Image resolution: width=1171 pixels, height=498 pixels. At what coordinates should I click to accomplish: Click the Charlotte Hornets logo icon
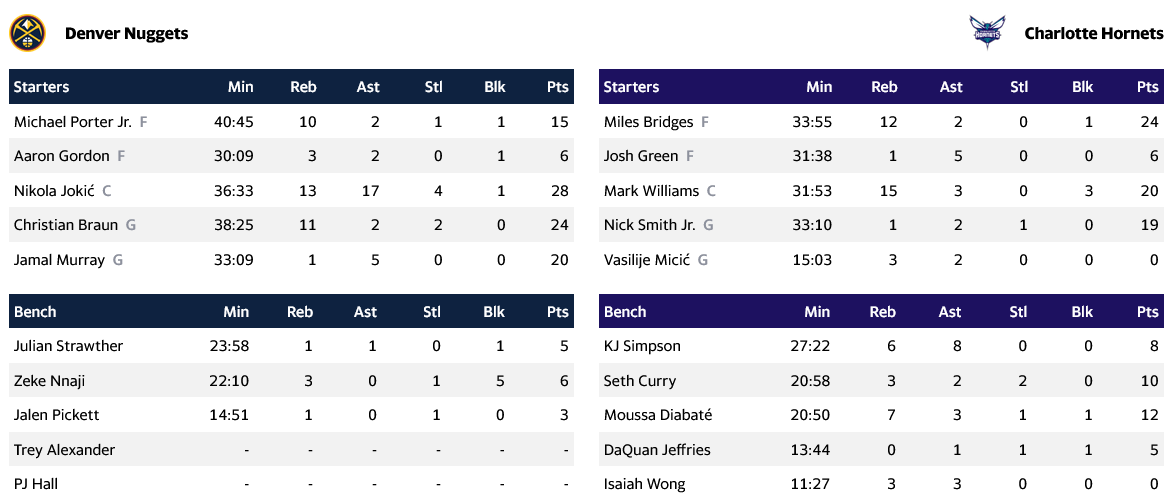pyautogui.click(x=986, y=33)
